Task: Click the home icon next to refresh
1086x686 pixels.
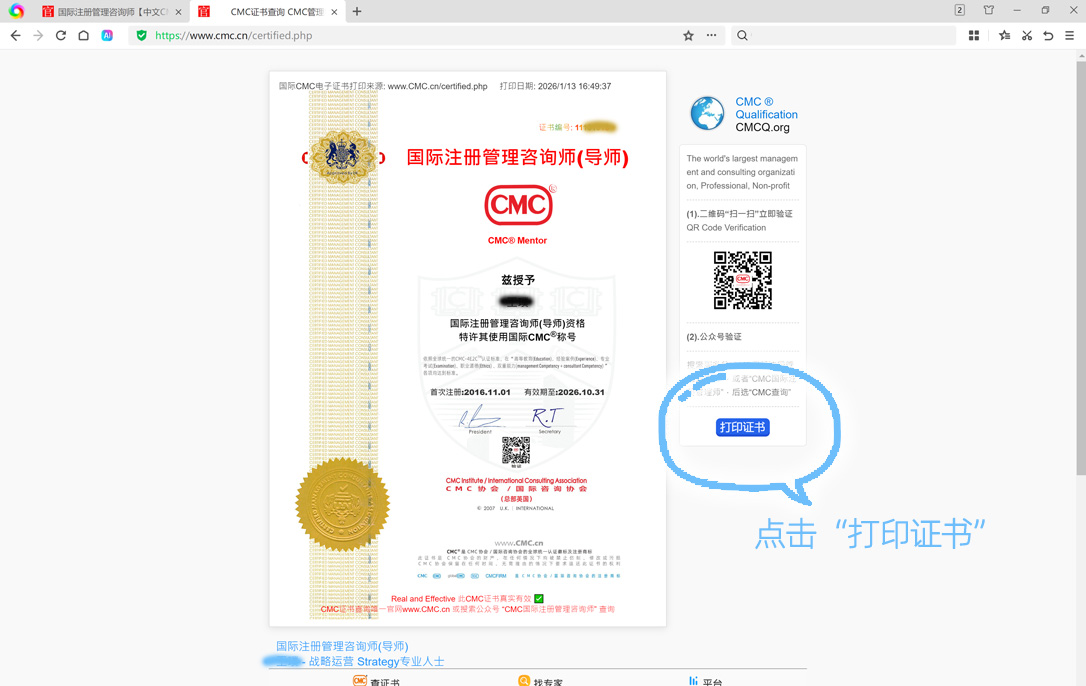Action: pyautogui.click(x=84, y=35)
